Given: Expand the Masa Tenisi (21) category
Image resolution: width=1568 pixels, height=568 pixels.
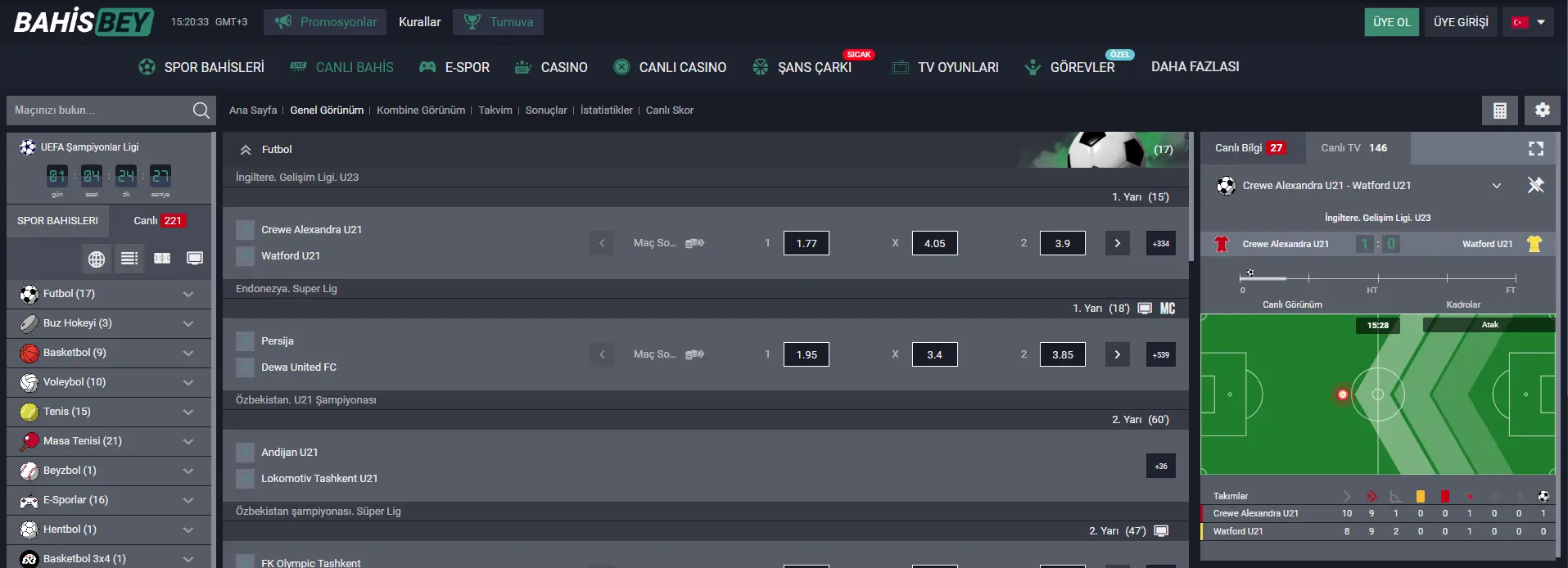Looking at the screenshot, I should [109, 441].
